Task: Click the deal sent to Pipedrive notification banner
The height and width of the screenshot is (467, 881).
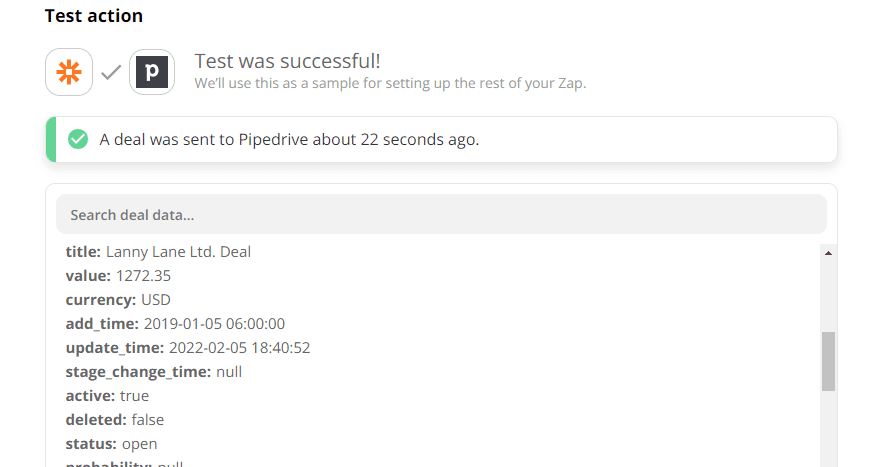Action: pyautogui.click(x=441, y=139)
